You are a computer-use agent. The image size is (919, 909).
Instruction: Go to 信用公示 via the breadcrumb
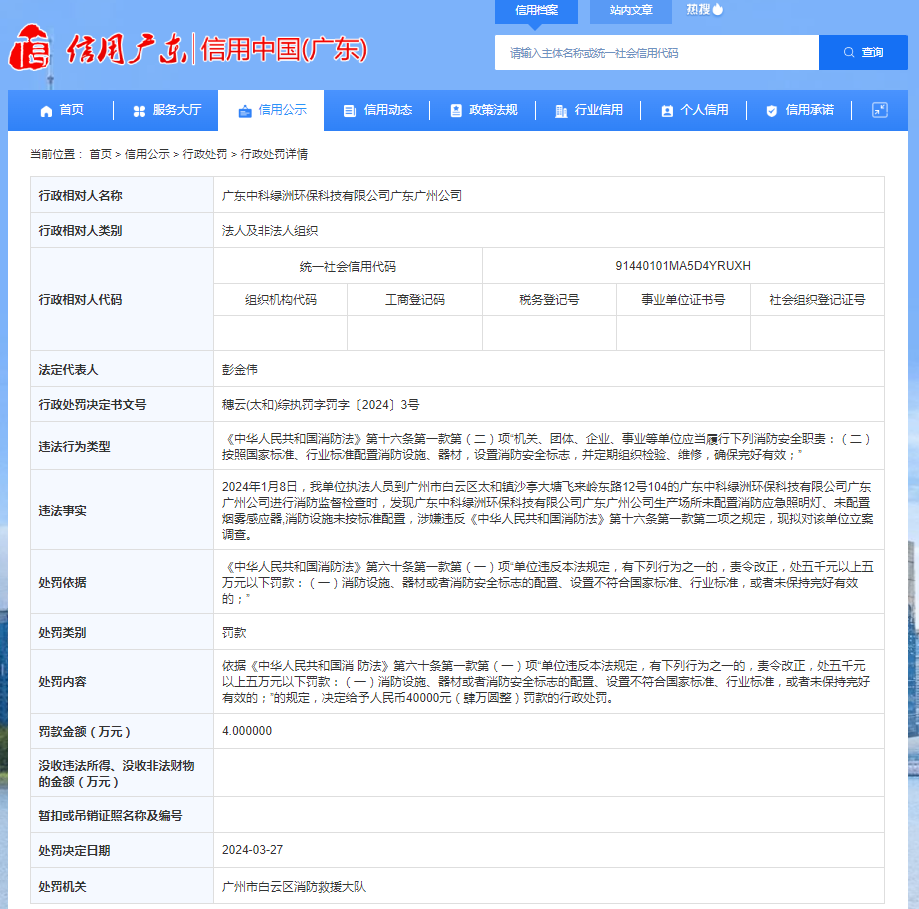(147, 154)
